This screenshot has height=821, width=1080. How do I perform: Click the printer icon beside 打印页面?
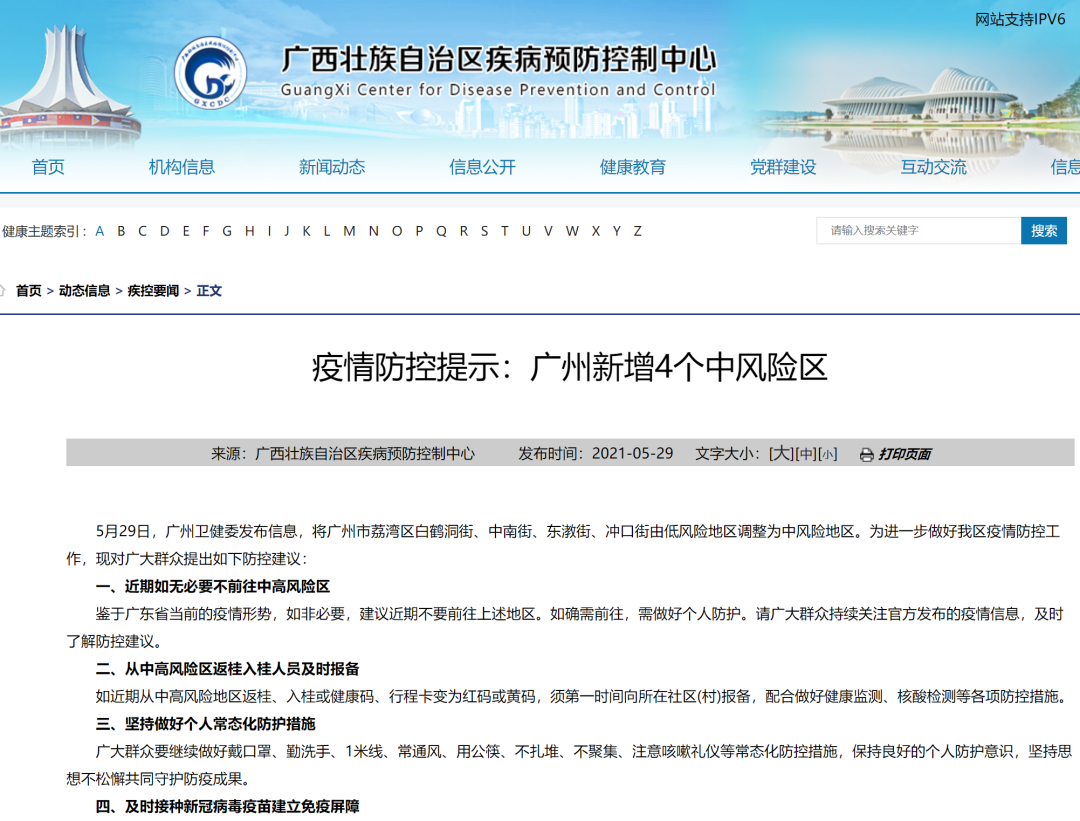coord(866,455)
